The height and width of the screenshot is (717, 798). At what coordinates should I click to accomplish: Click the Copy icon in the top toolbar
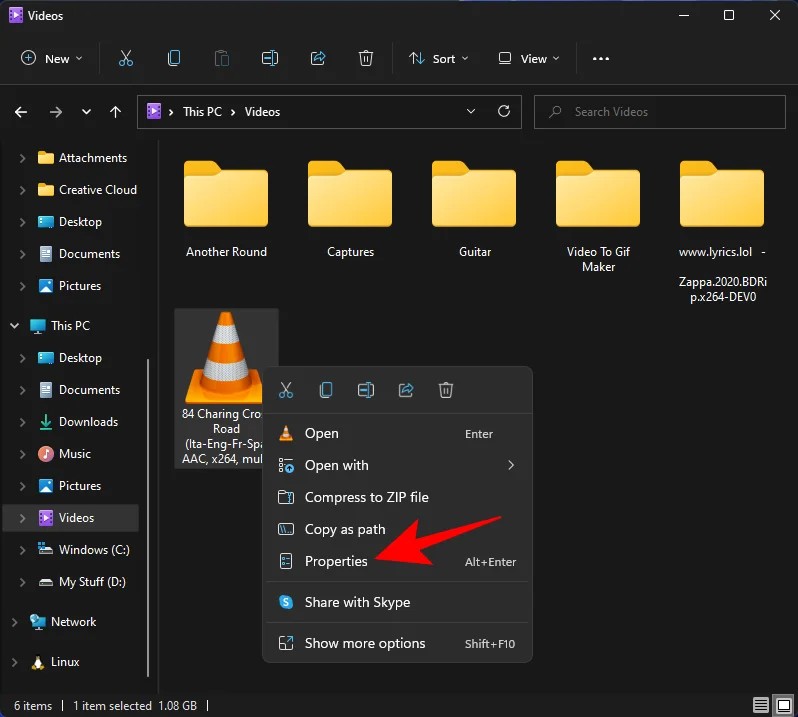[x=174, y=58]
